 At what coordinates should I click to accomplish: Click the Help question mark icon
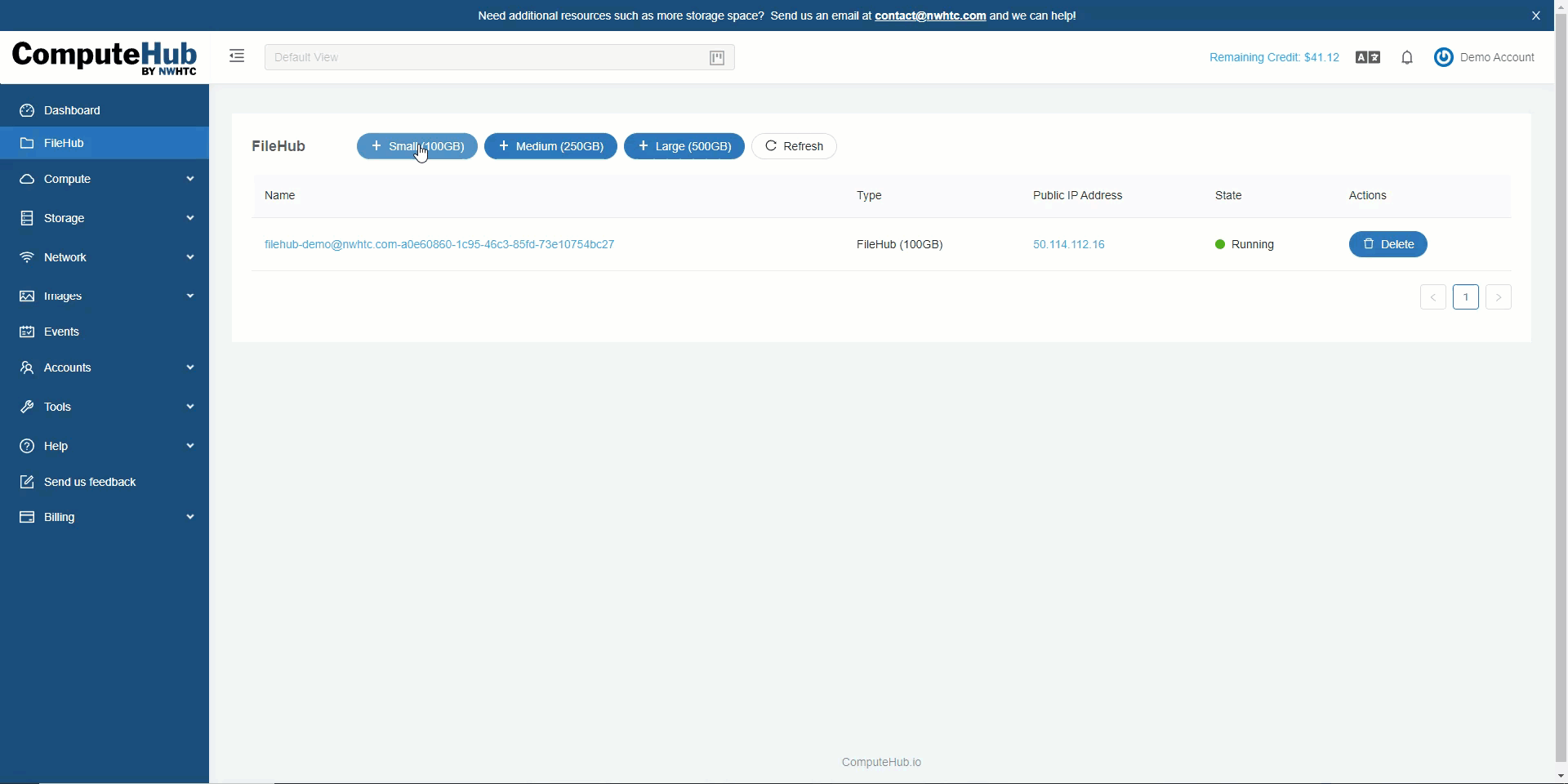(27, 446)
